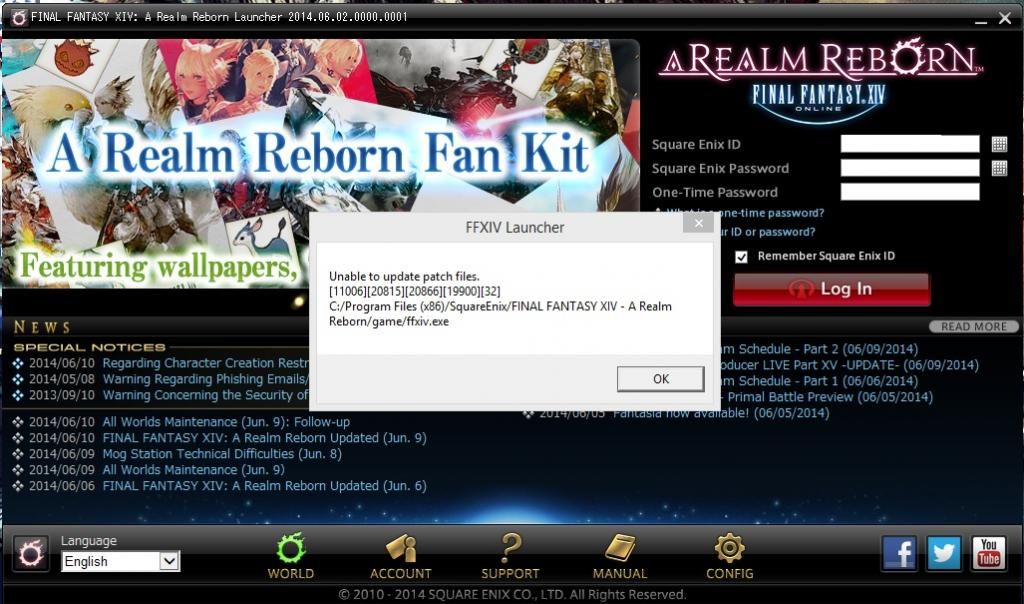The image size is (1024, 604).
Task: Expand the Language dropdown
Action: (169, 561)
